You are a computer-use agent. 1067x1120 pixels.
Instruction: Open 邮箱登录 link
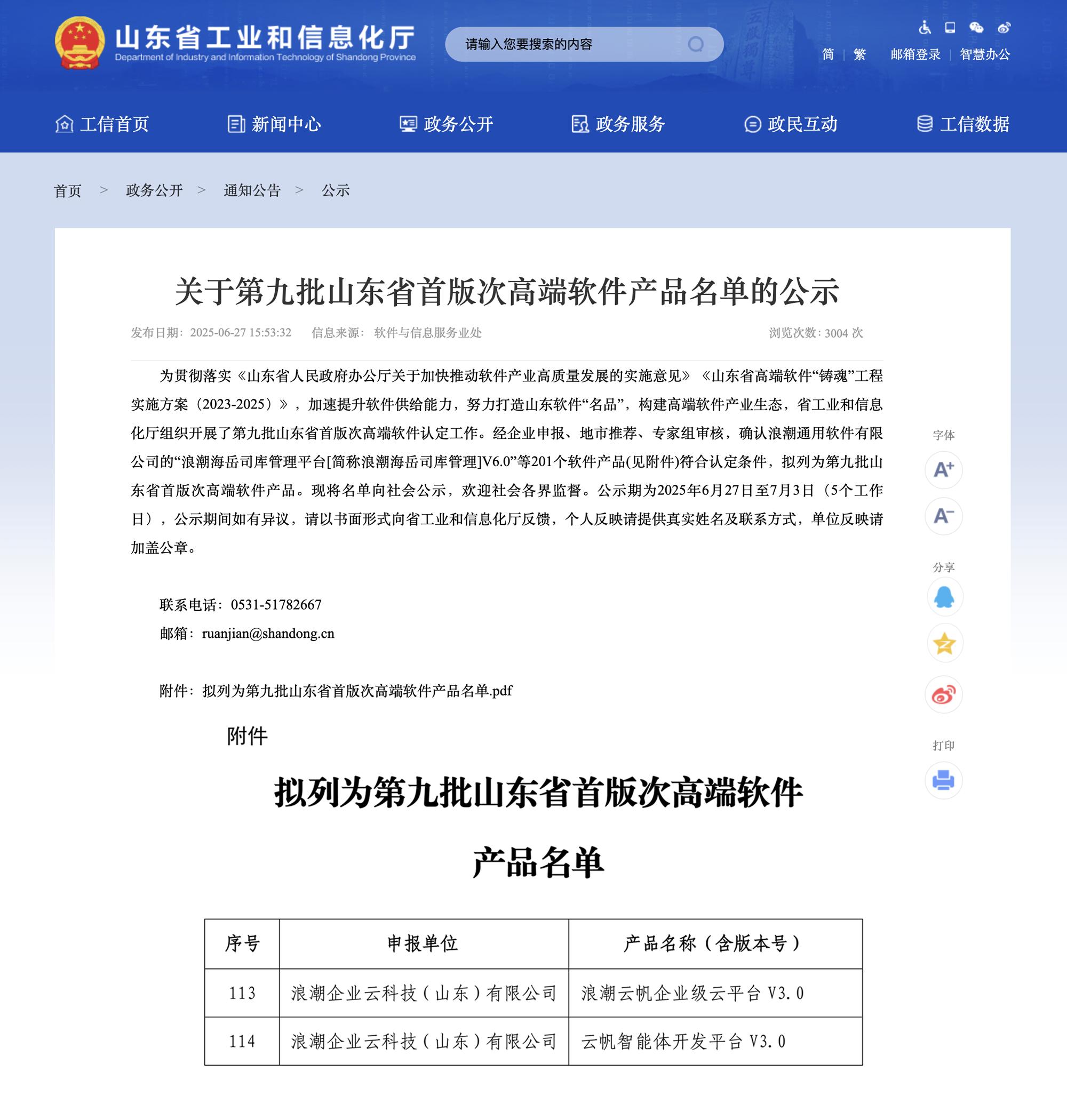pyautogui.click(x=915, y=54)
